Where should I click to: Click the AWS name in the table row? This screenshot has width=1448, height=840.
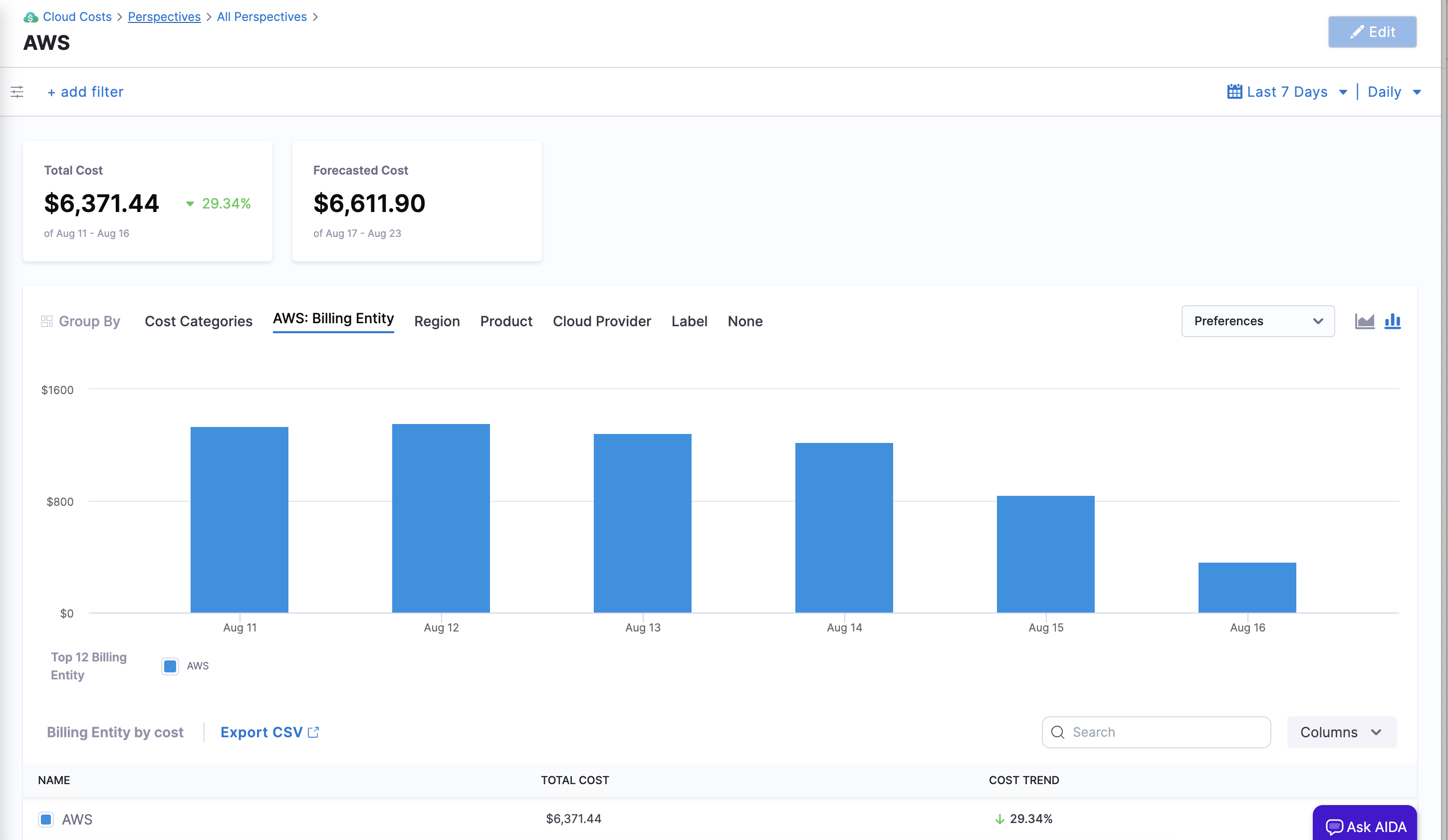77,820
